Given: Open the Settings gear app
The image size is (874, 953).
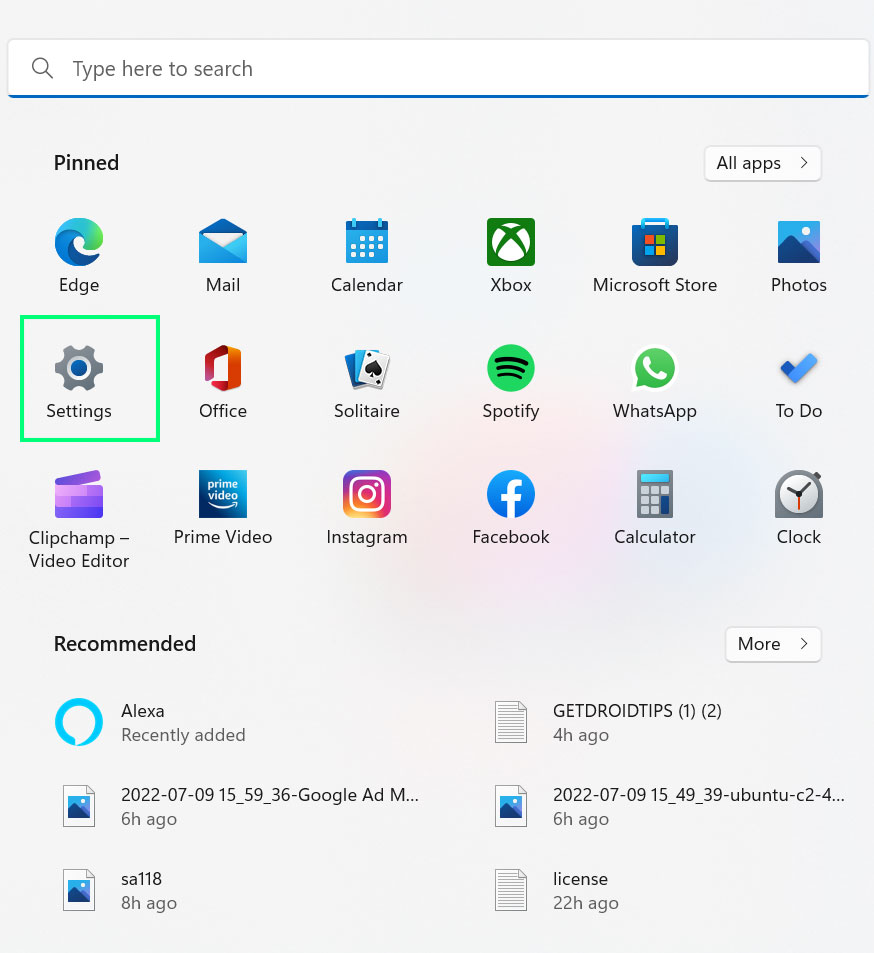Looking at the screenshot, I should (x=79, y=382).
